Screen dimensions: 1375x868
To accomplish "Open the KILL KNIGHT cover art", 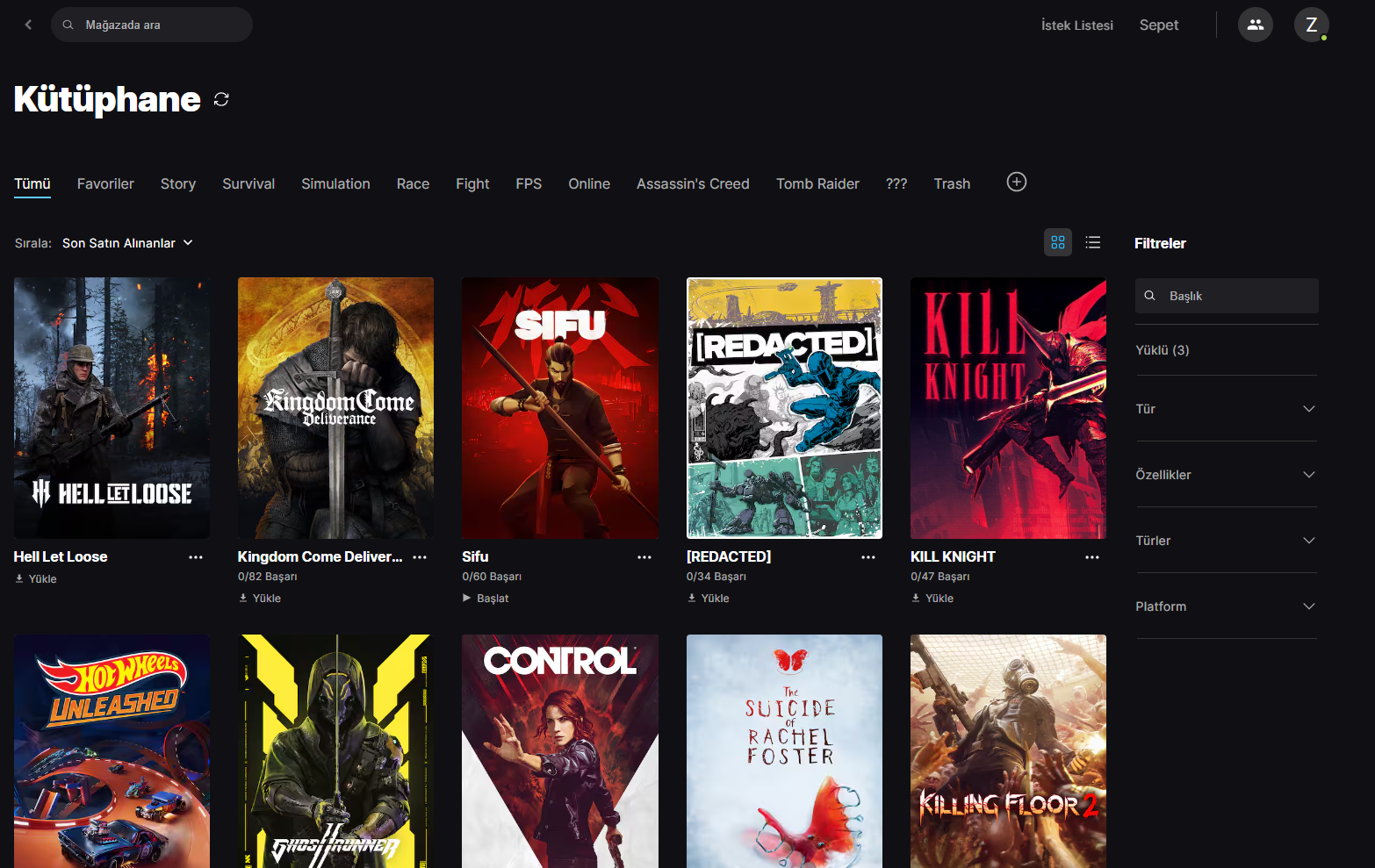I will pyautogui.click(x=1008, y=408).
